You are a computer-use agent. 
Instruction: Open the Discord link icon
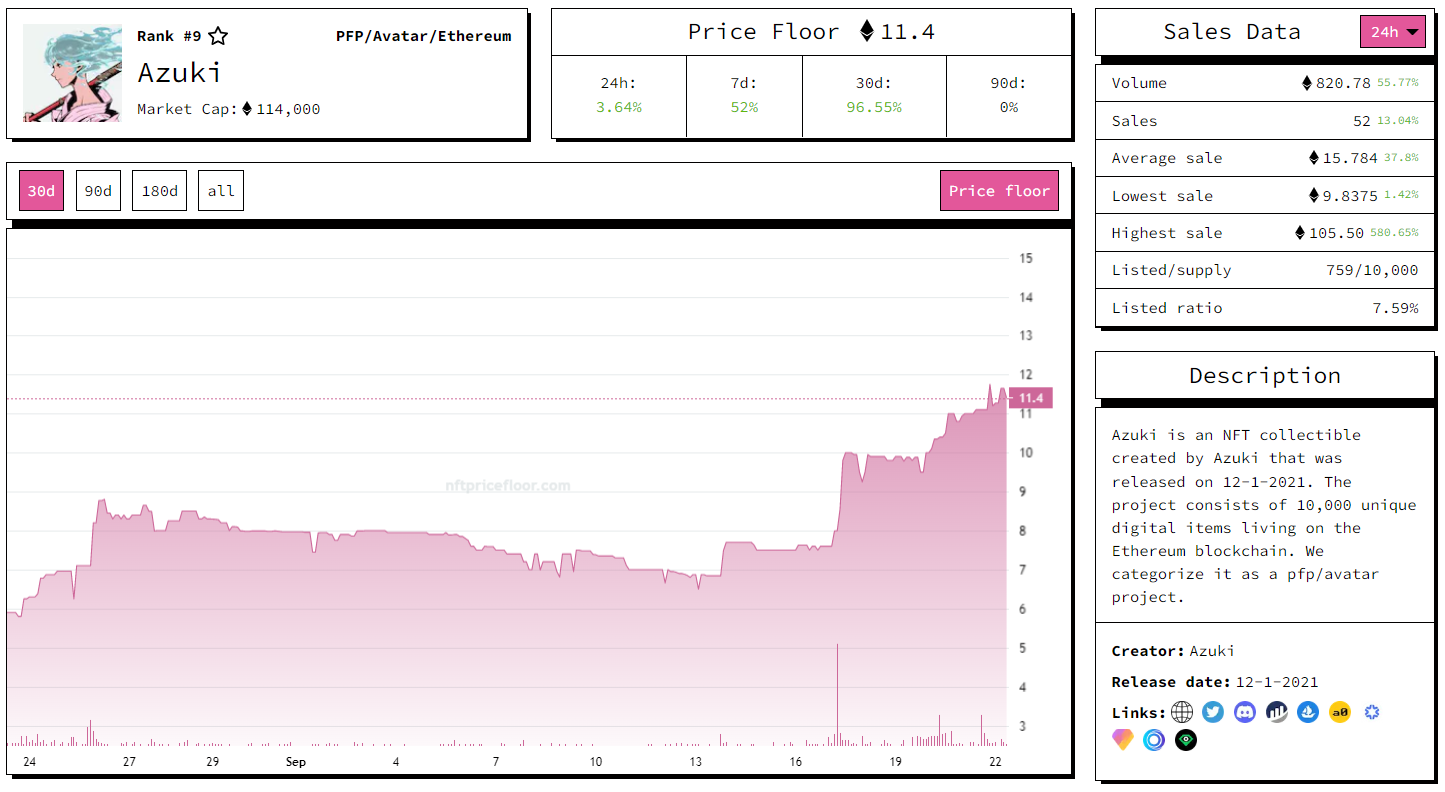click(x=1245, y=712)
